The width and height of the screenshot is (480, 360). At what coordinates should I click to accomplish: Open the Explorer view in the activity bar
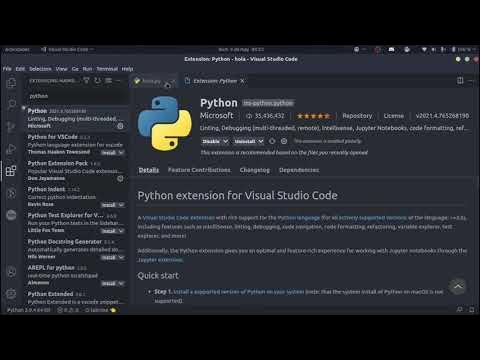(11, 82)
